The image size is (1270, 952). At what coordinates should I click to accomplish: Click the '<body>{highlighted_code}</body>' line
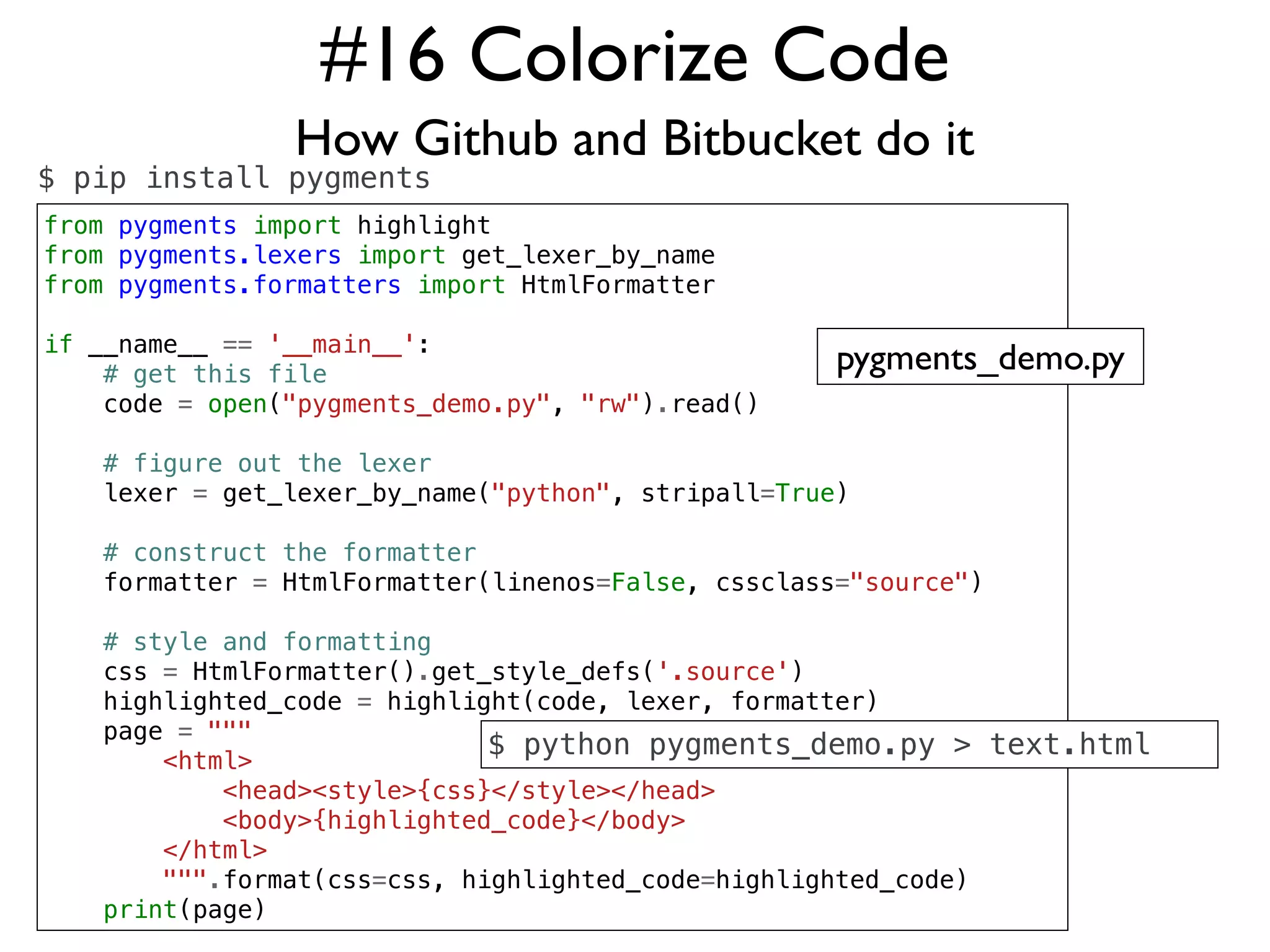[454, 821]
